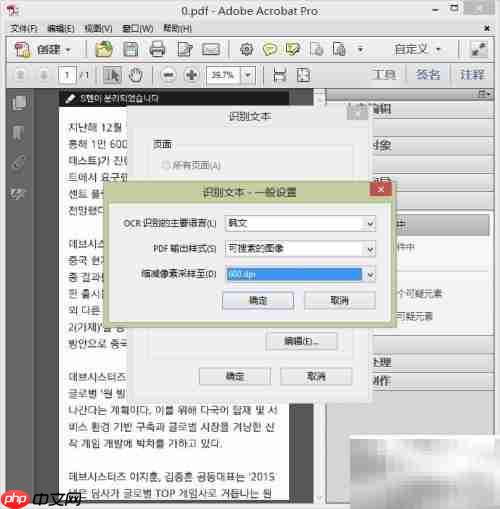Close the document with menu-bar X

point(487,28)
